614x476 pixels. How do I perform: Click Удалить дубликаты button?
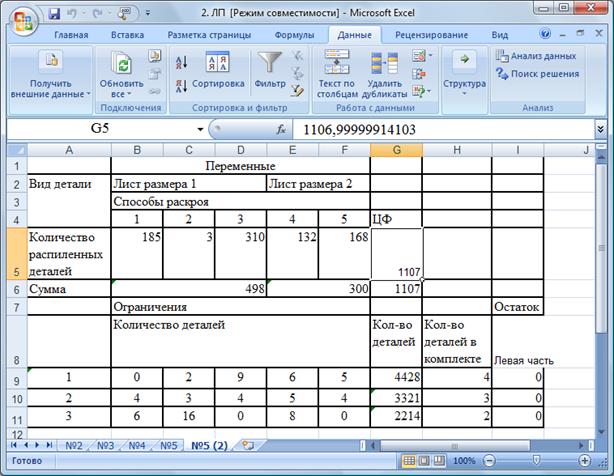[385, 74]
